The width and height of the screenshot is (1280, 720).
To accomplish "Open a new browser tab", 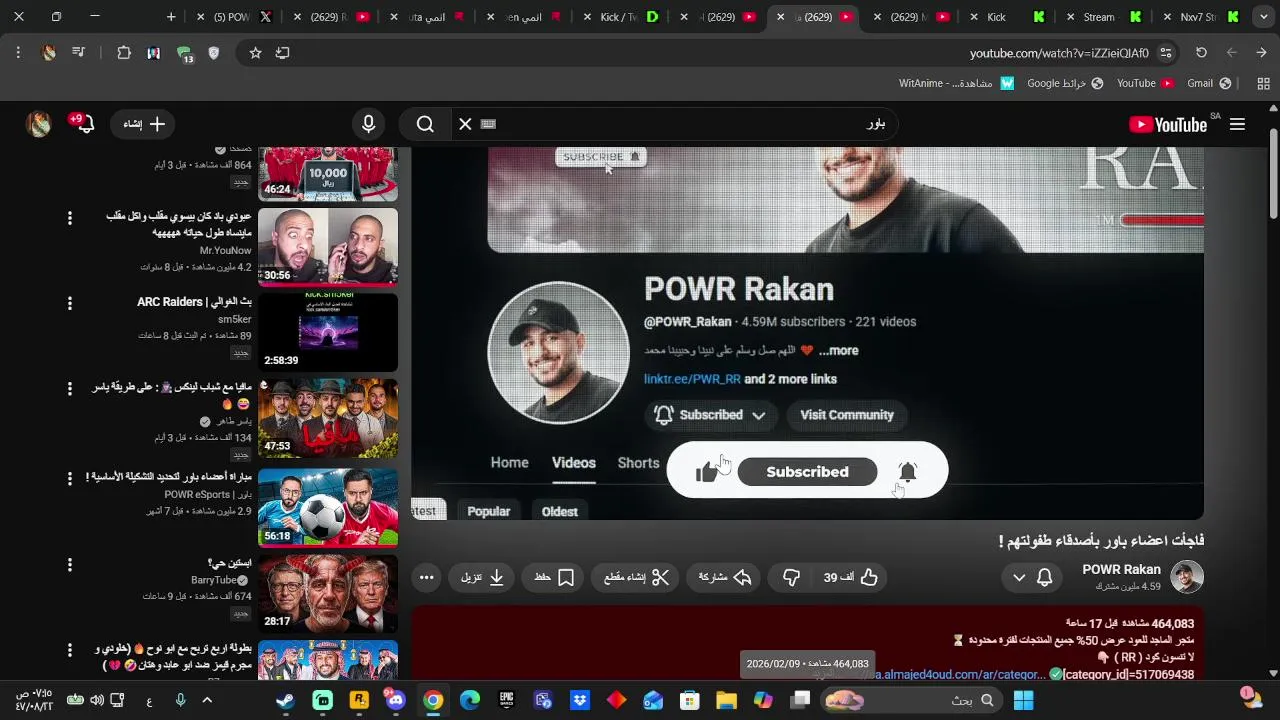I will coord(171,17).
